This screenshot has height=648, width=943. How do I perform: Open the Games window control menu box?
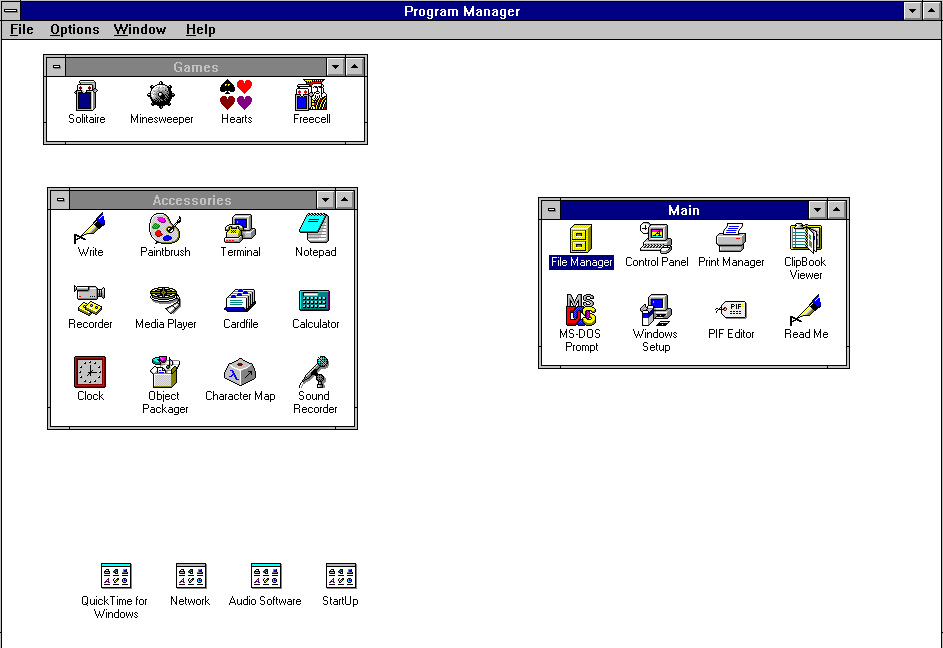56,67
